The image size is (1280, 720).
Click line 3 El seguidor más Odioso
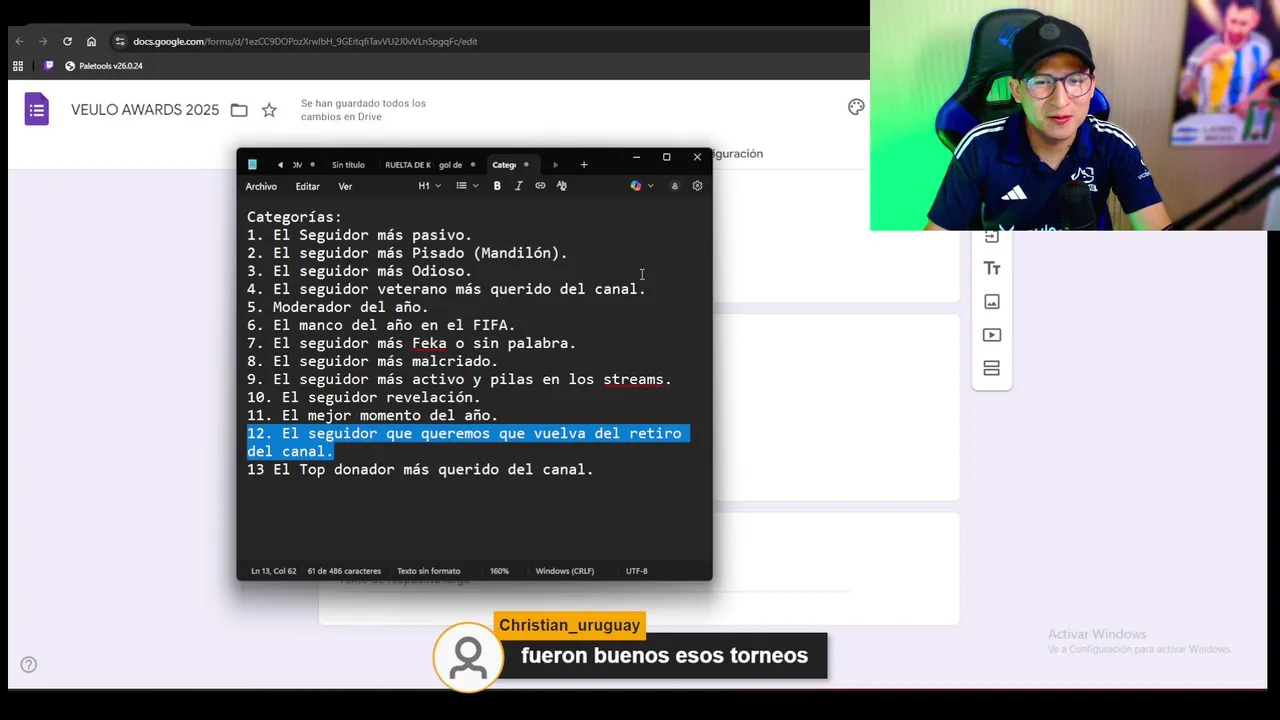[359, 271]
